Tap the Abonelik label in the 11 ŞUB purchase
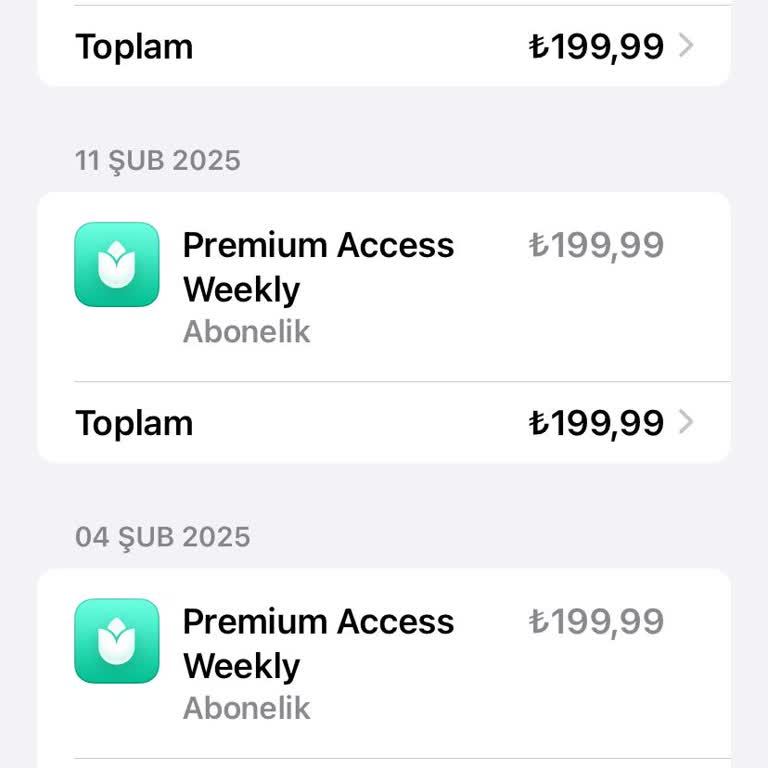The width and height of the screenshot is (768, 768). click(x=246, y=332)
